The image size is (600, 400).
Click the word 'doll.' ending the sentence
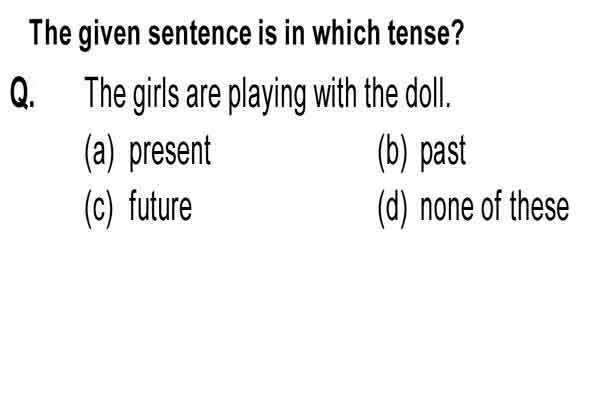(x=427, y=92)
